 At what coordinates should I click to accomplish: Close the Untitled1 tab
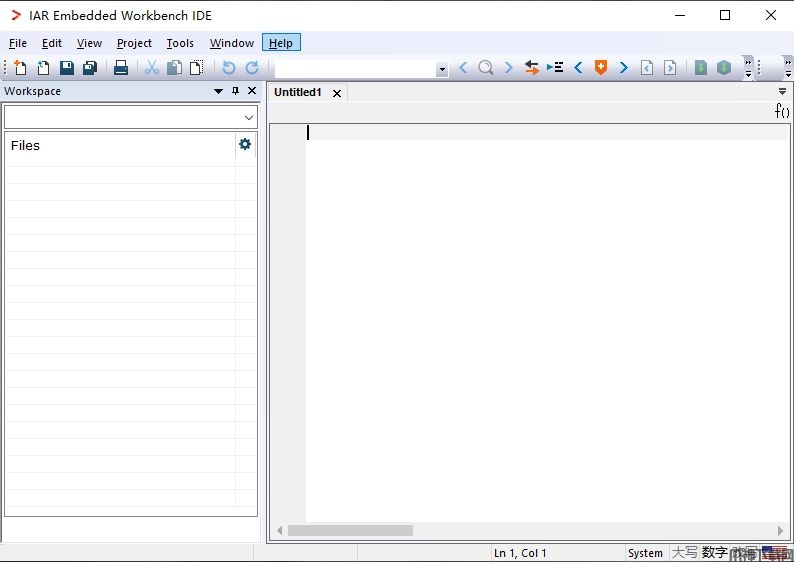(337, 93)
